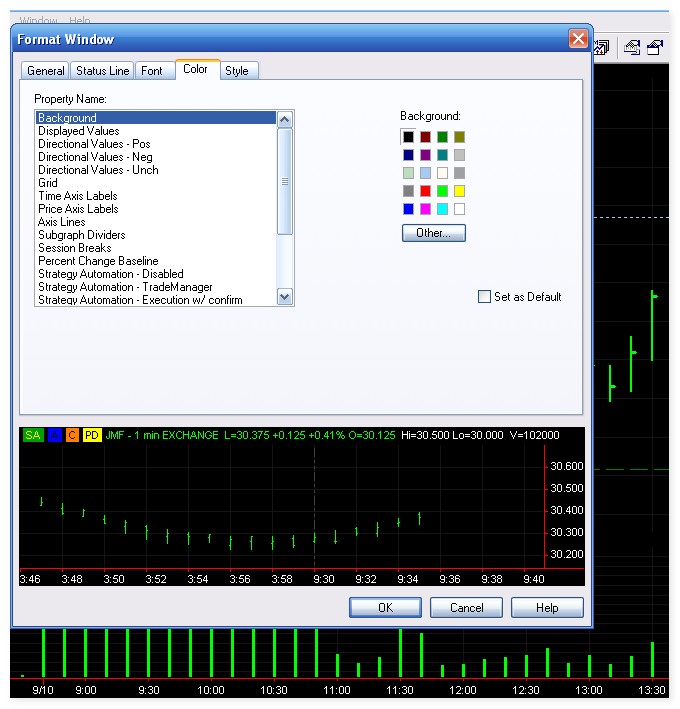
Task: Click the green SA status indicator
Action: tap(33, 435)
